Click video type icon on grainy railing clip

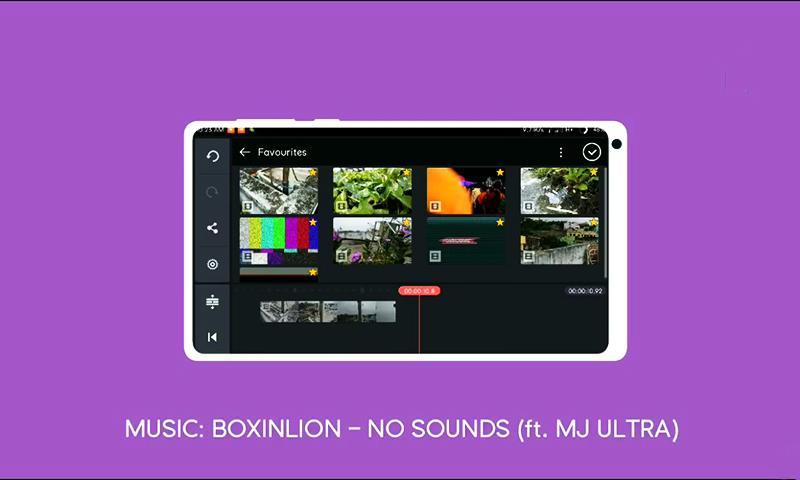pos(247,206)
